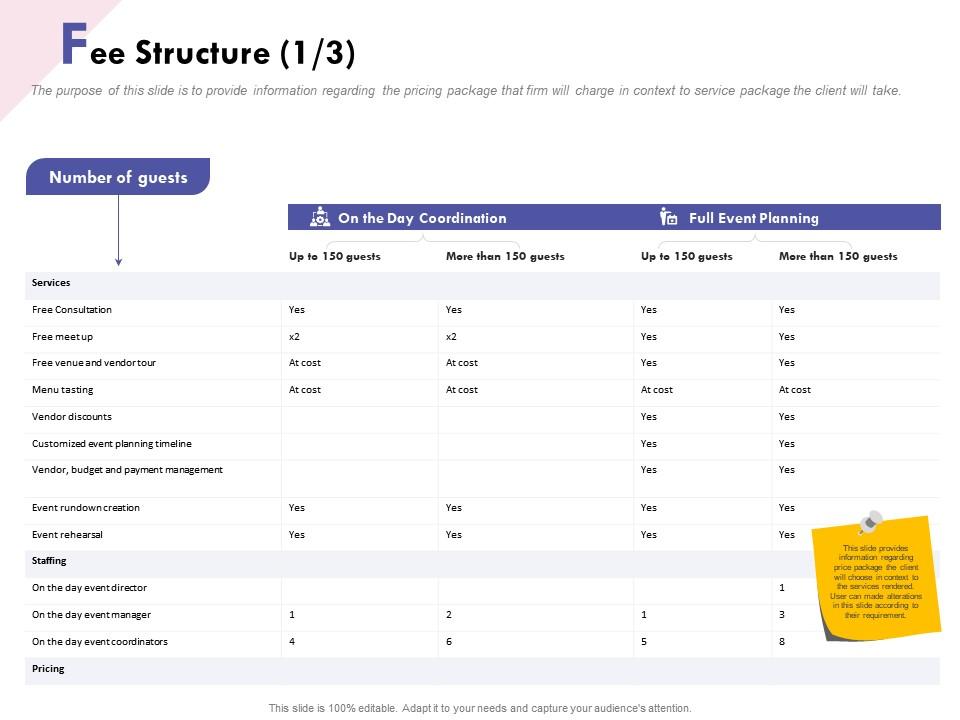
Task: Select Customized event planning timeline label
Action: click(x=111, y=444)
